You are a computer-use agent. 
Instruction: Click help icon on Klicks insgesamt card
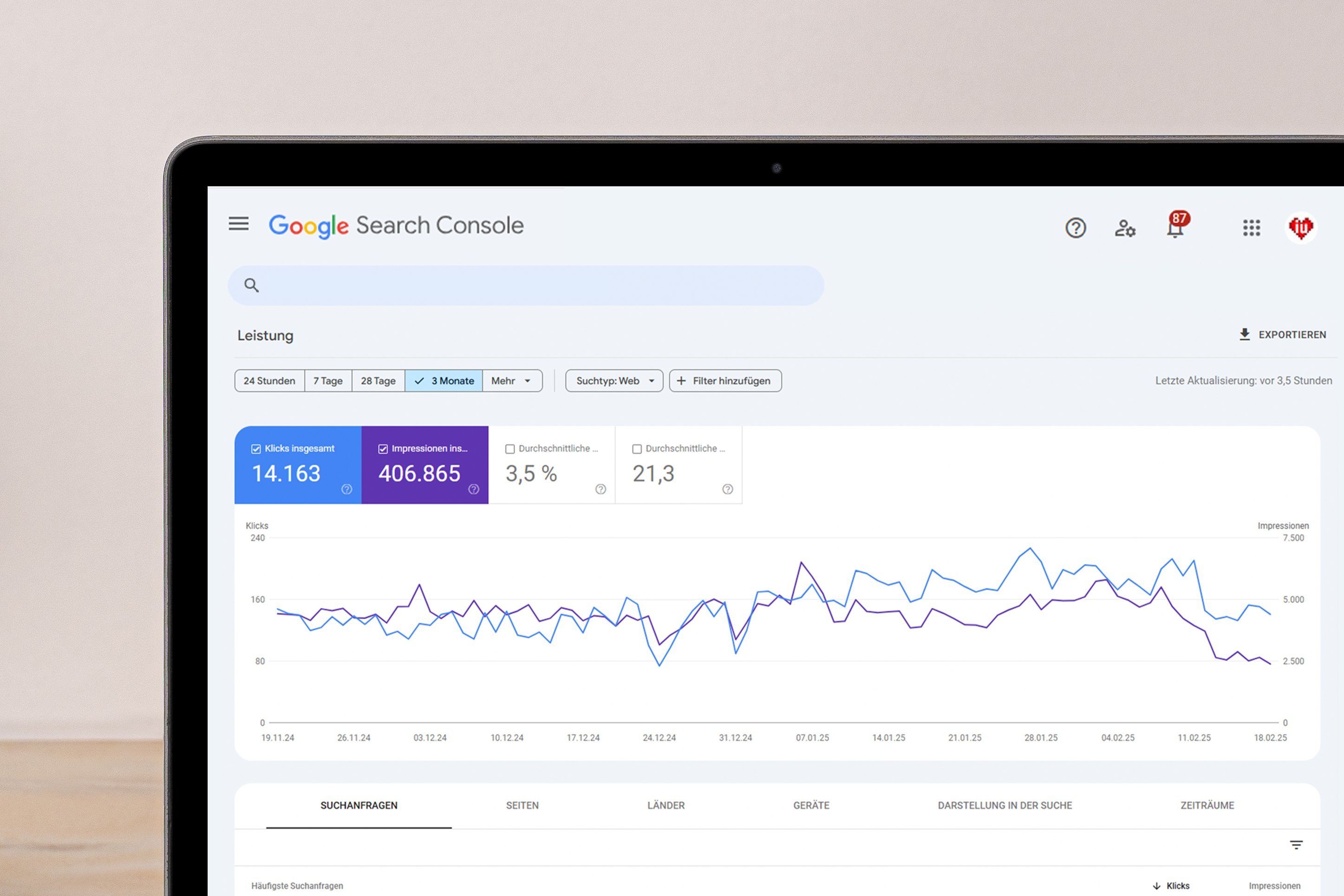[x=347, y=489]
